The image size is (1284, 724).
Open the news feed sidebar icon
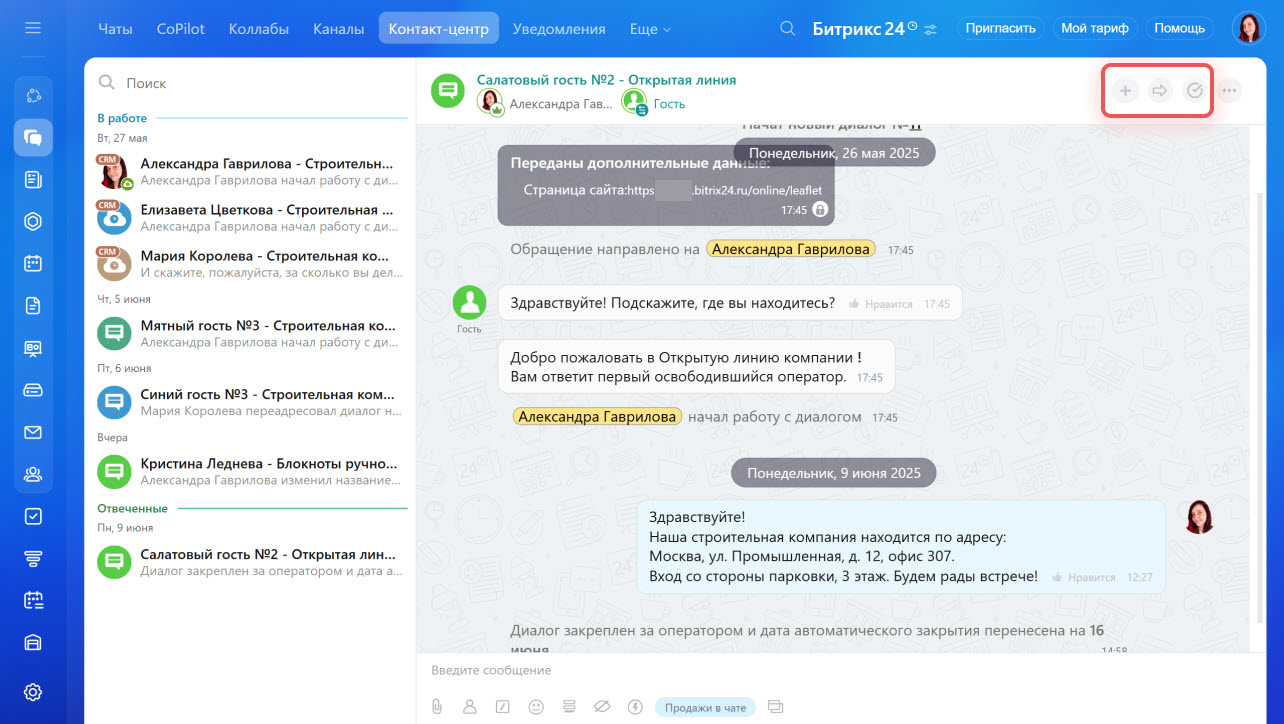point(33,180)
